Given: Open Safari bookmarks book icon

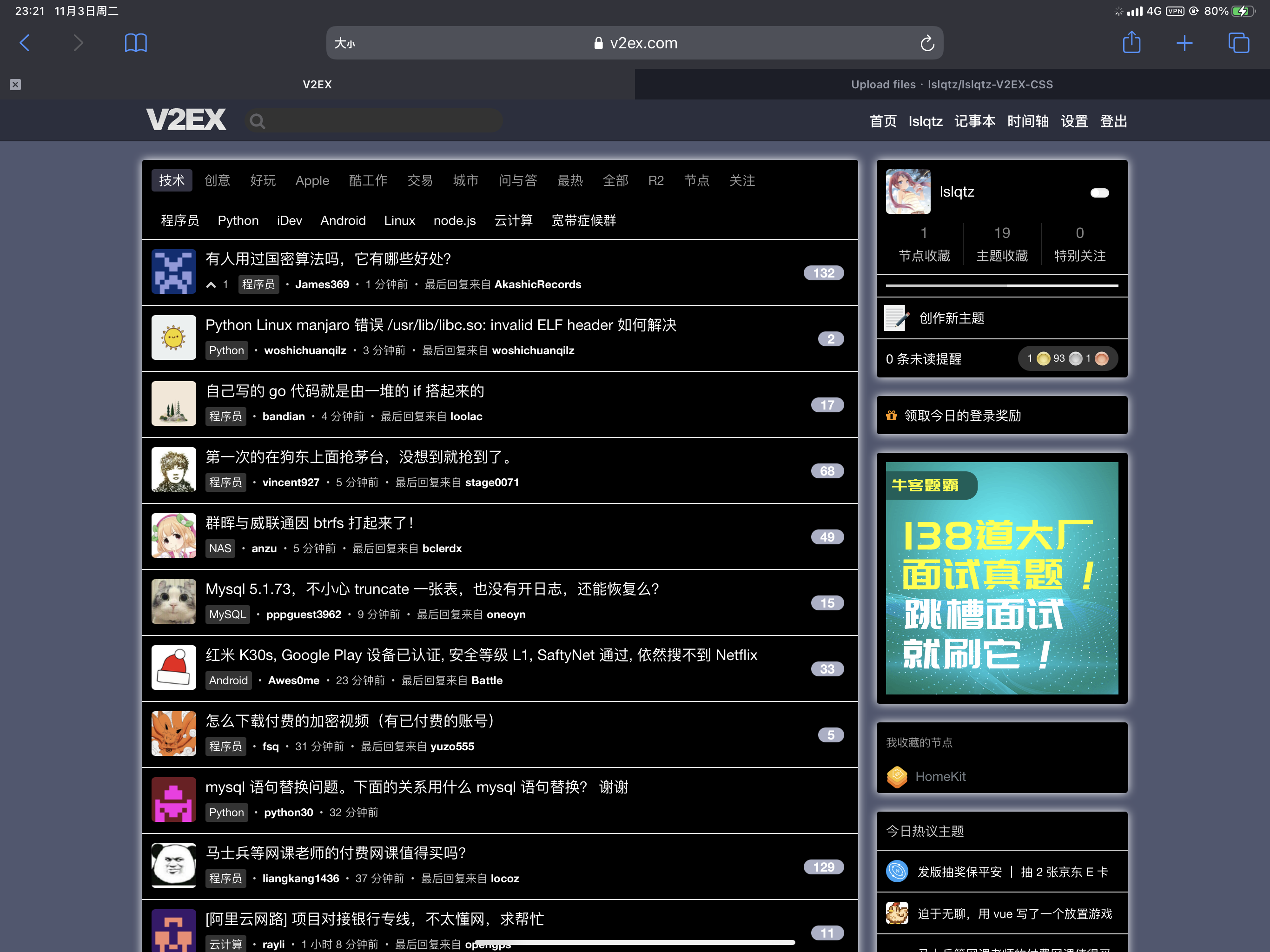Looking at the screenshot, I should coord(135,43).
